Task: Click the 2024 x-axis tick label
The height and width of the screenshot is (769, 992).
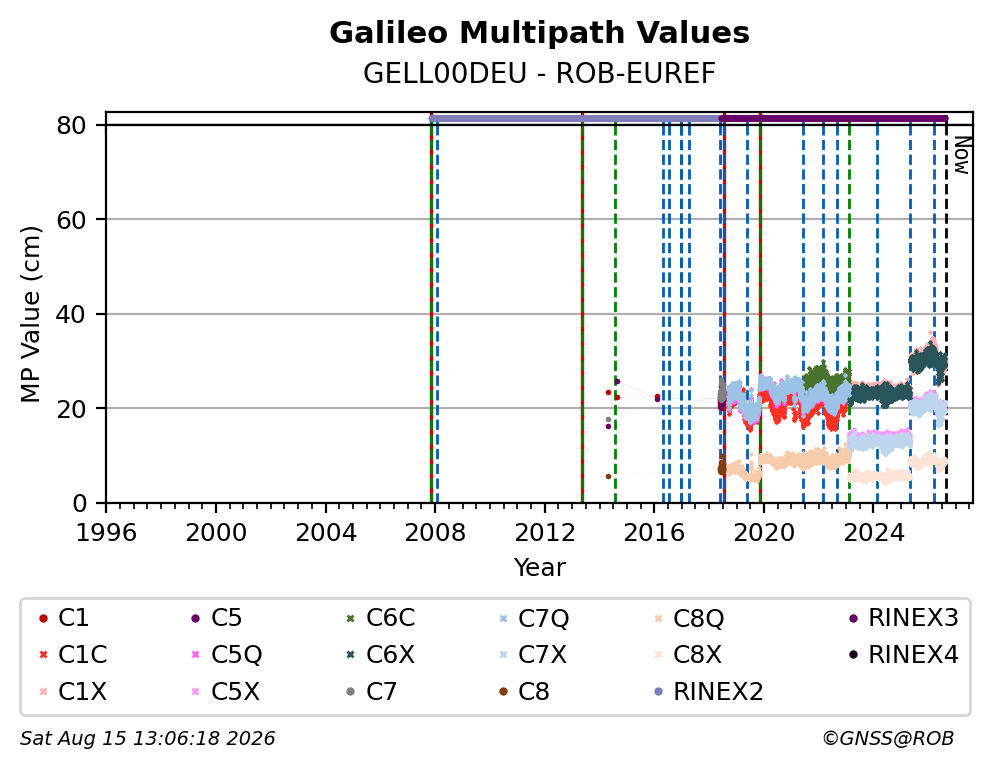Action: [874, 533]
